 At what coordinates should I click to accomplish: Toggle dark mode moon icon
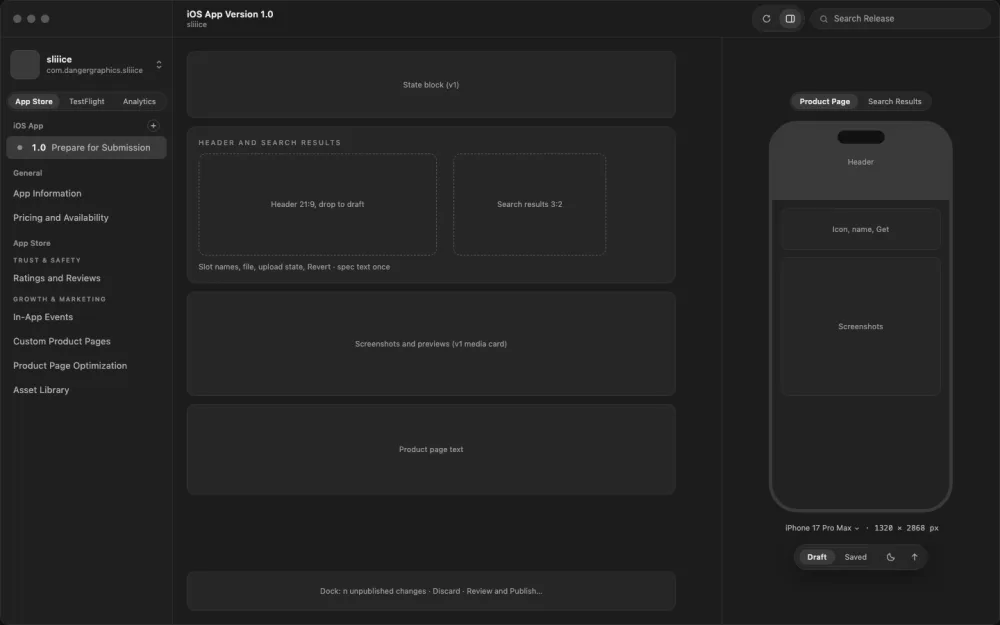click(x=890, y=557)
